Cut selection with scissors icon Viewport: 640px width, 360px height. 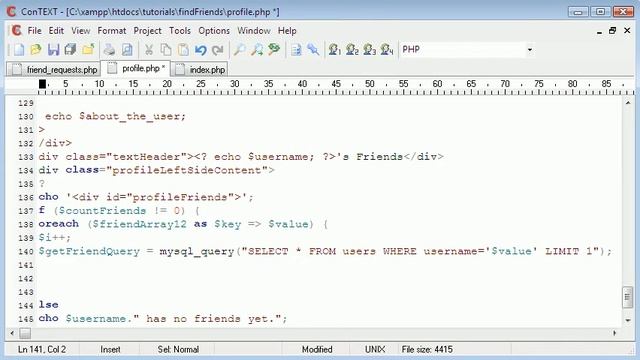click(149, 50)
